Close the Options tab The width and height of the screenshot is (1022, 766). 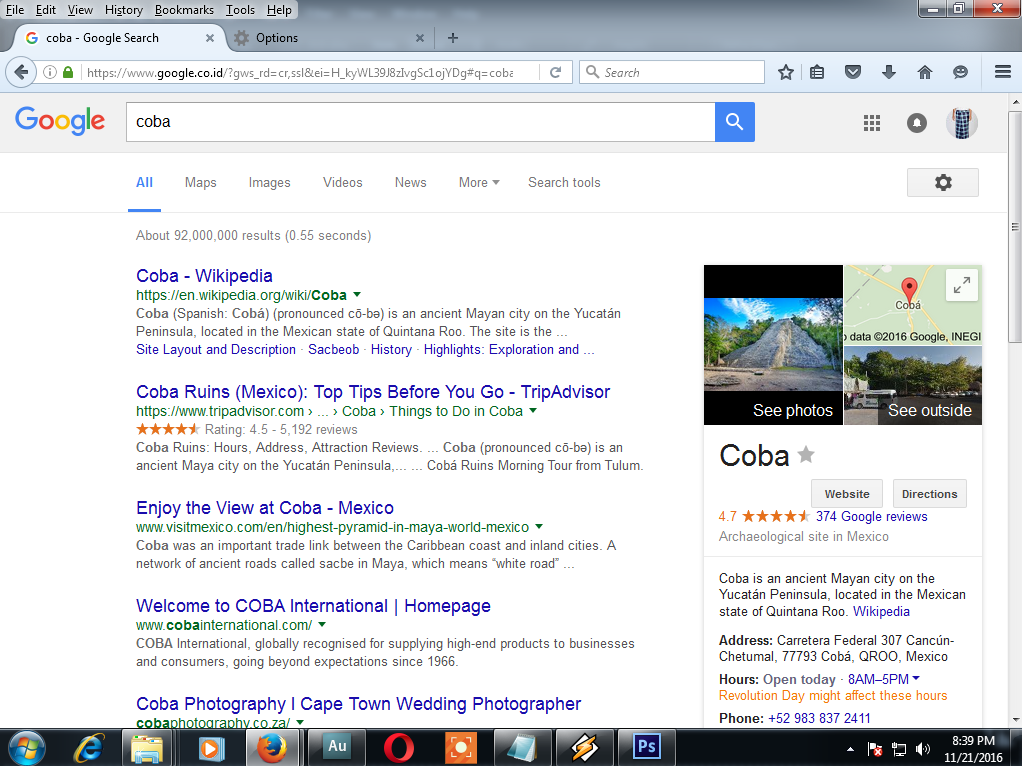tap(420, 38)
